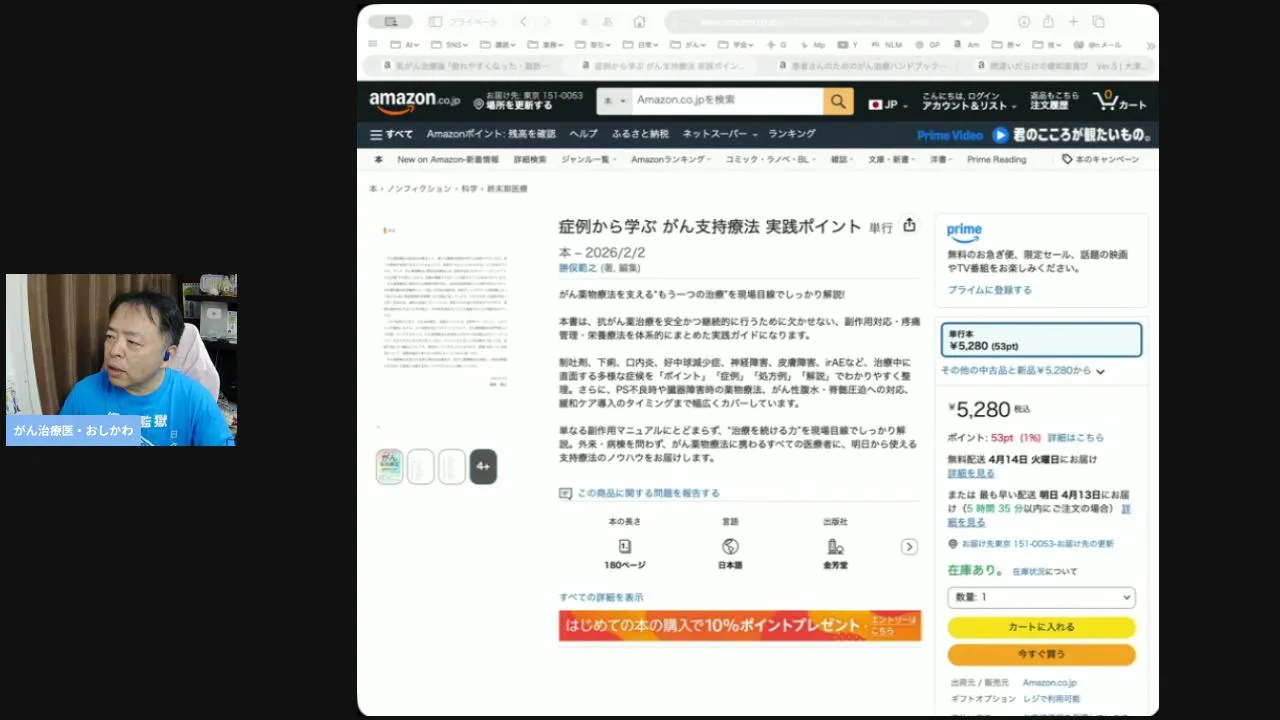Viewport: 1280px width, 720px height.
Task: Click the Prime Video play banner
Action: (x=1035, y=134)
